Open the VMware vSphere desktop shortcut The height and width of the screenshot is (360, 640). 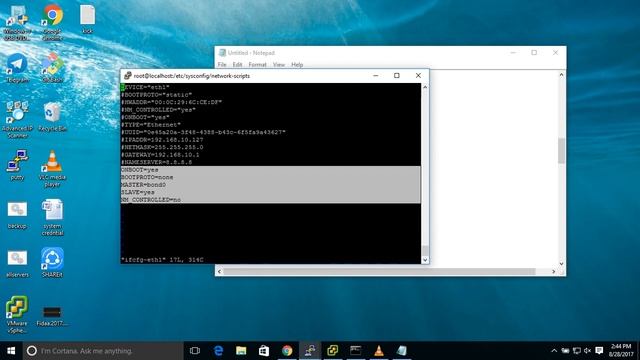pos(17,315)
